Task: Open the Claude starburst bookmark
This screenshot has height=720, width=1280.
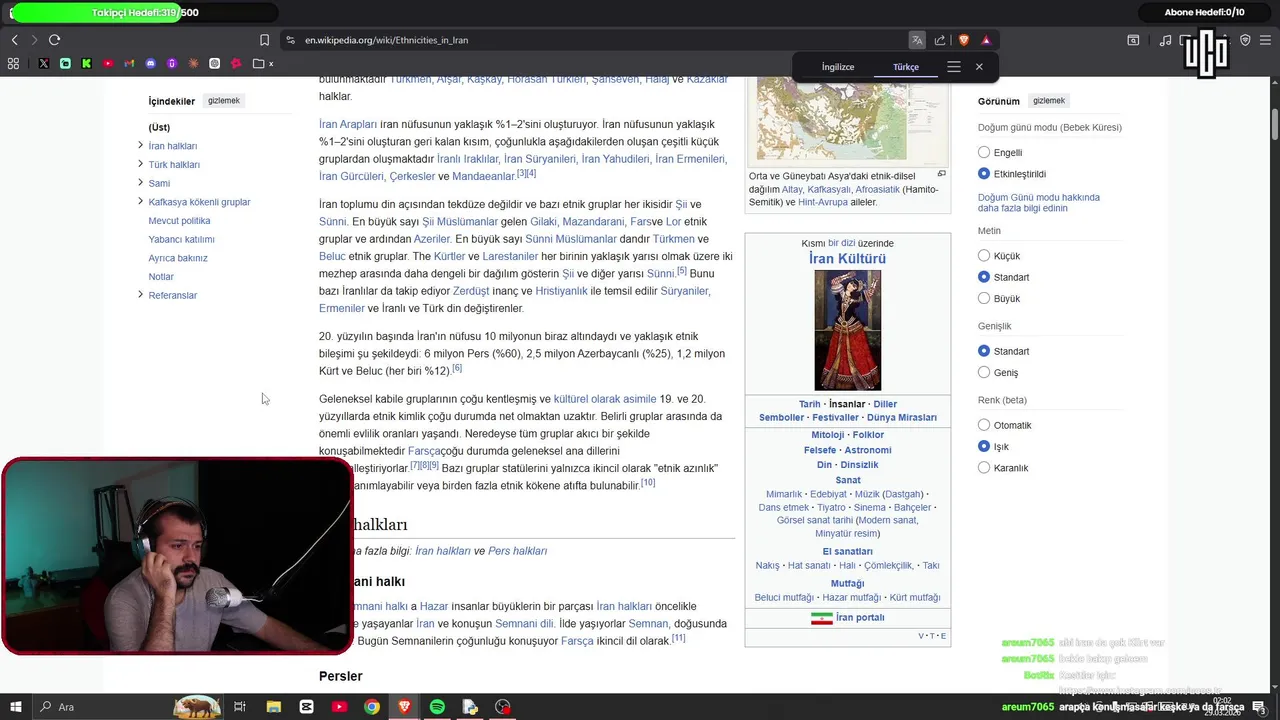Action: pyautogui.click(x=193, y=63)
